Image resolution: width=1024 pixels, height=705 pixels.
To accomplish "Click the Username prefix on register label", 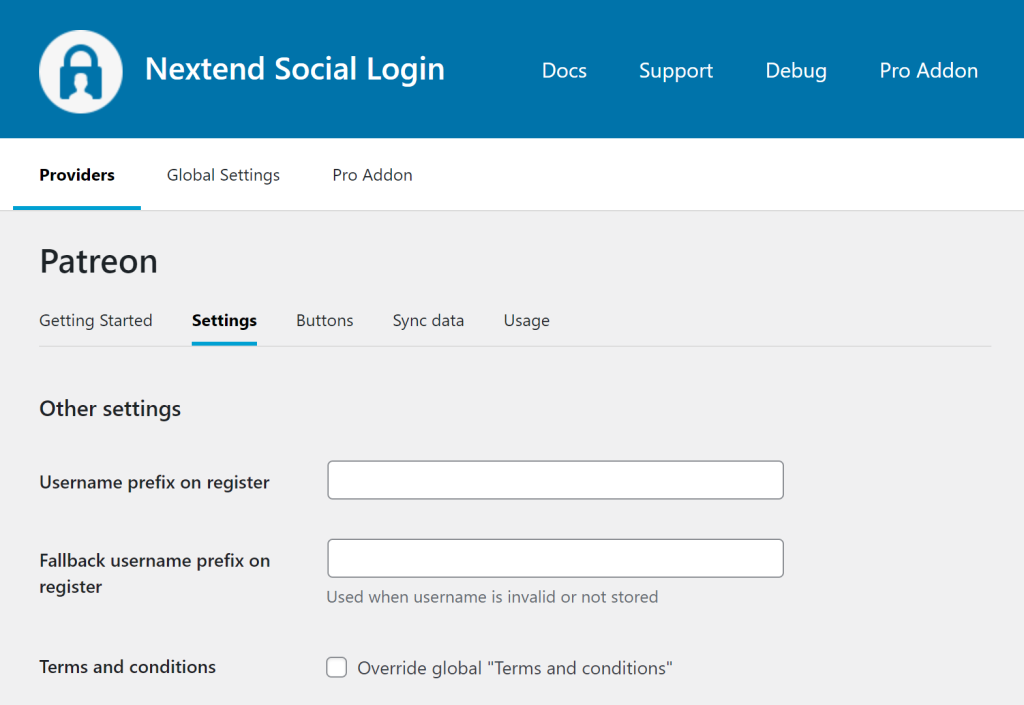I will (154, 482).
